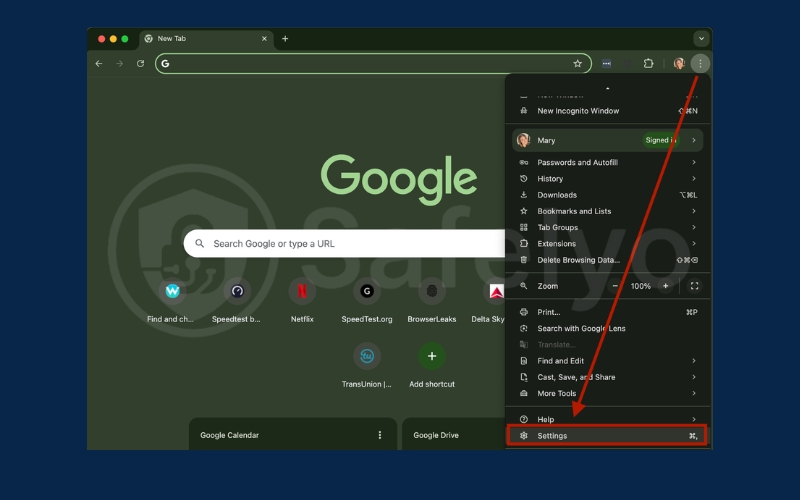Open the three-dot Chrome menu button
Viewport: 800px width, 500px height.
pos(700,64)
